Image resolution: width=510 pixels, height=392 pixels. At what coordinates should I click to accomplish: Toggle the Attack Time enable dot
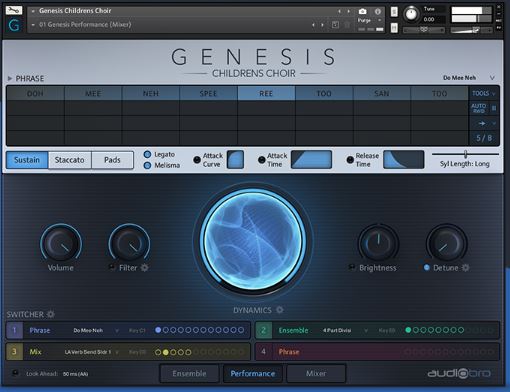tap(262, 160)
